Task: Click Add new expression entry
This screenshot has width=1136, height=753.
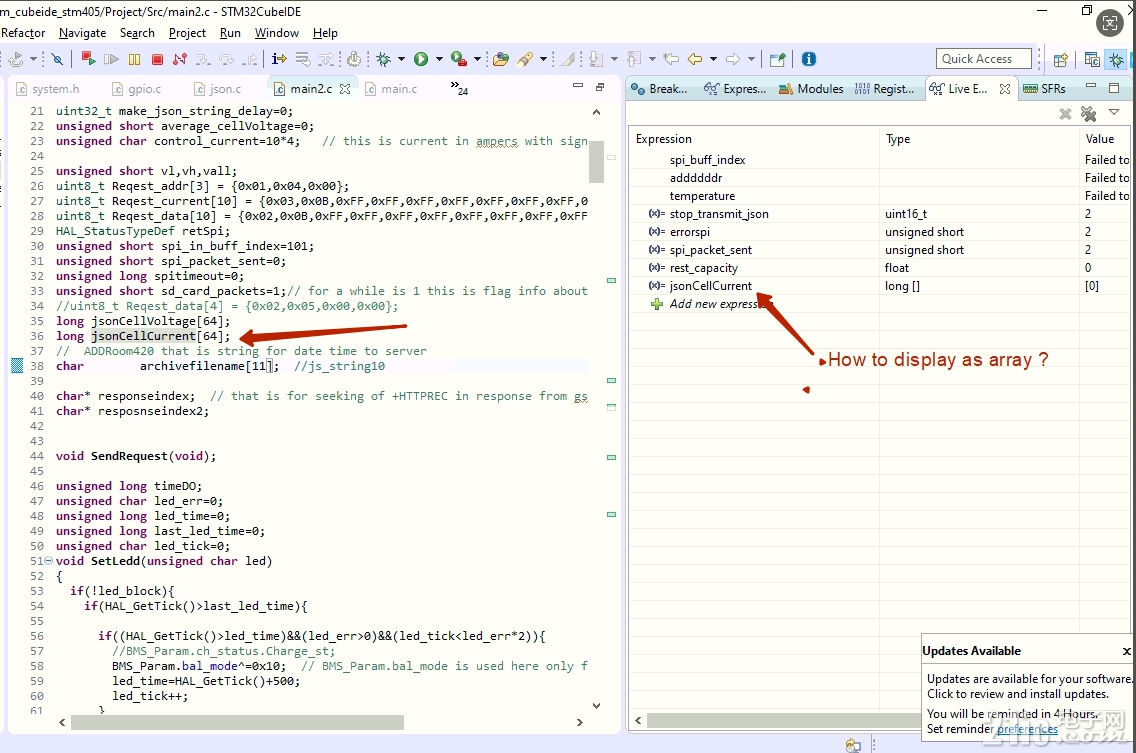Action: pos(713,304)
